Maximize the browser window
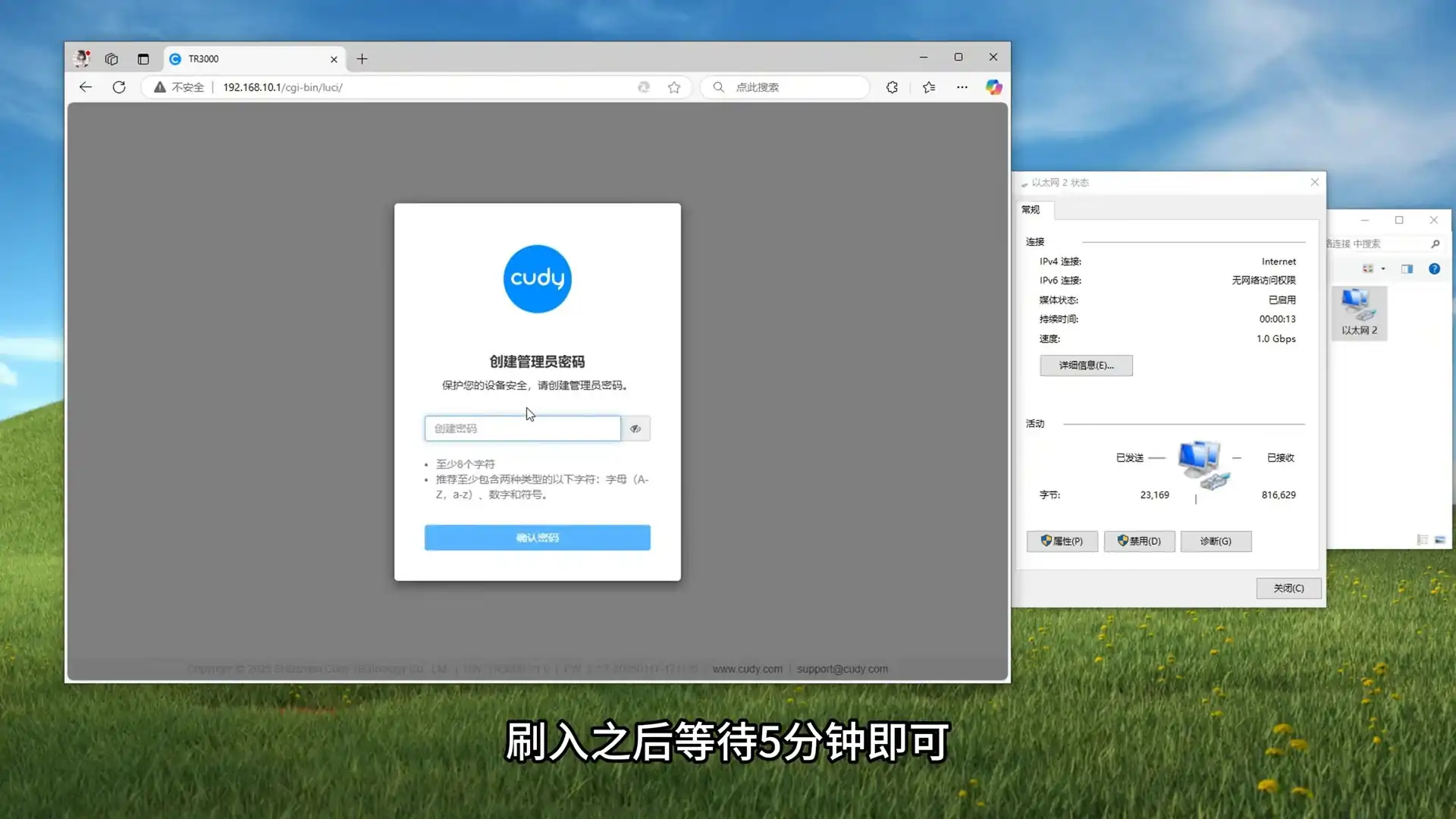This screenshot has height=819, width=1456. [959, 57]
